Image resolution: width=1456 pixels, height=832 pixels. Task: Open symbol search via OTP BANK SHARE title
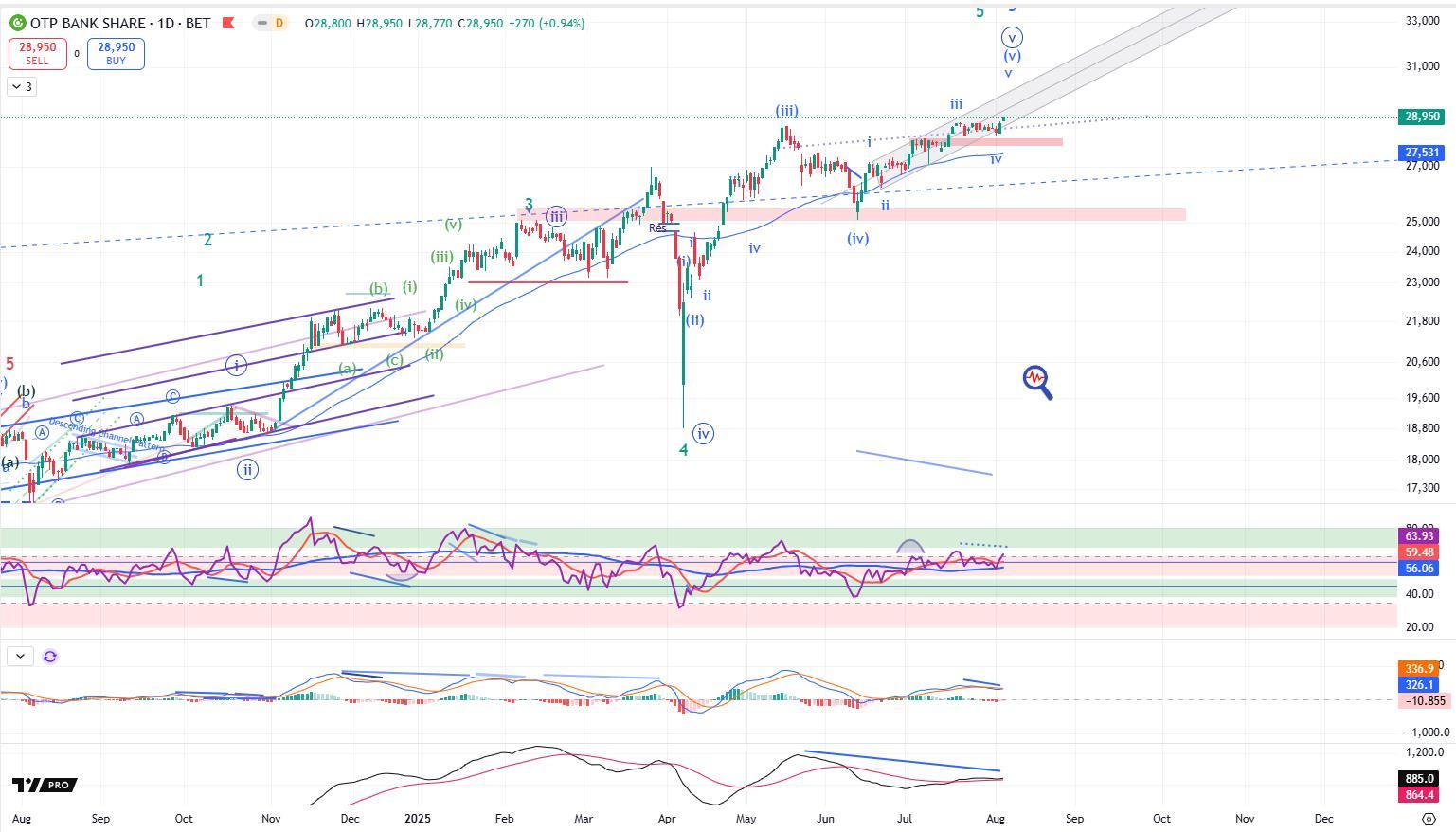[x=88, y=23]
